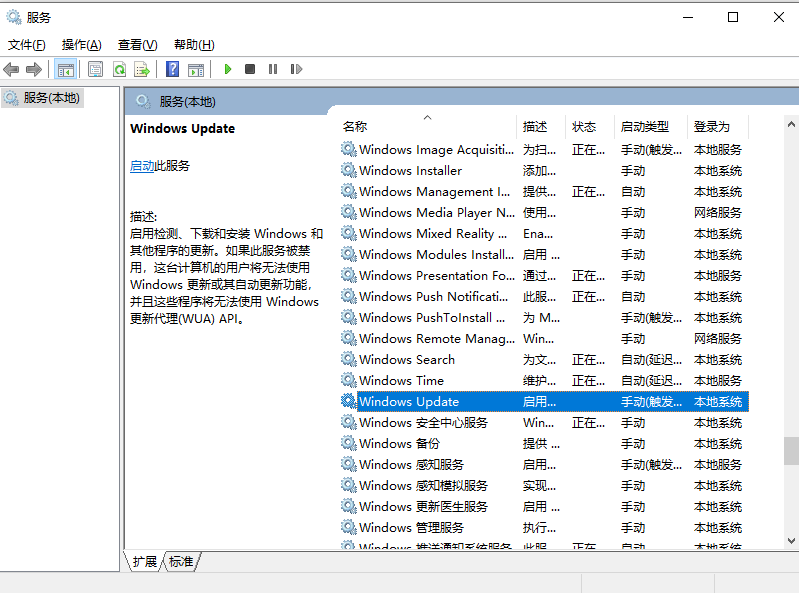Image resolution: width=799 pixels, height=593 pixels.
Task: Select Windows 感知服务 row
Action: coord(544,464)
